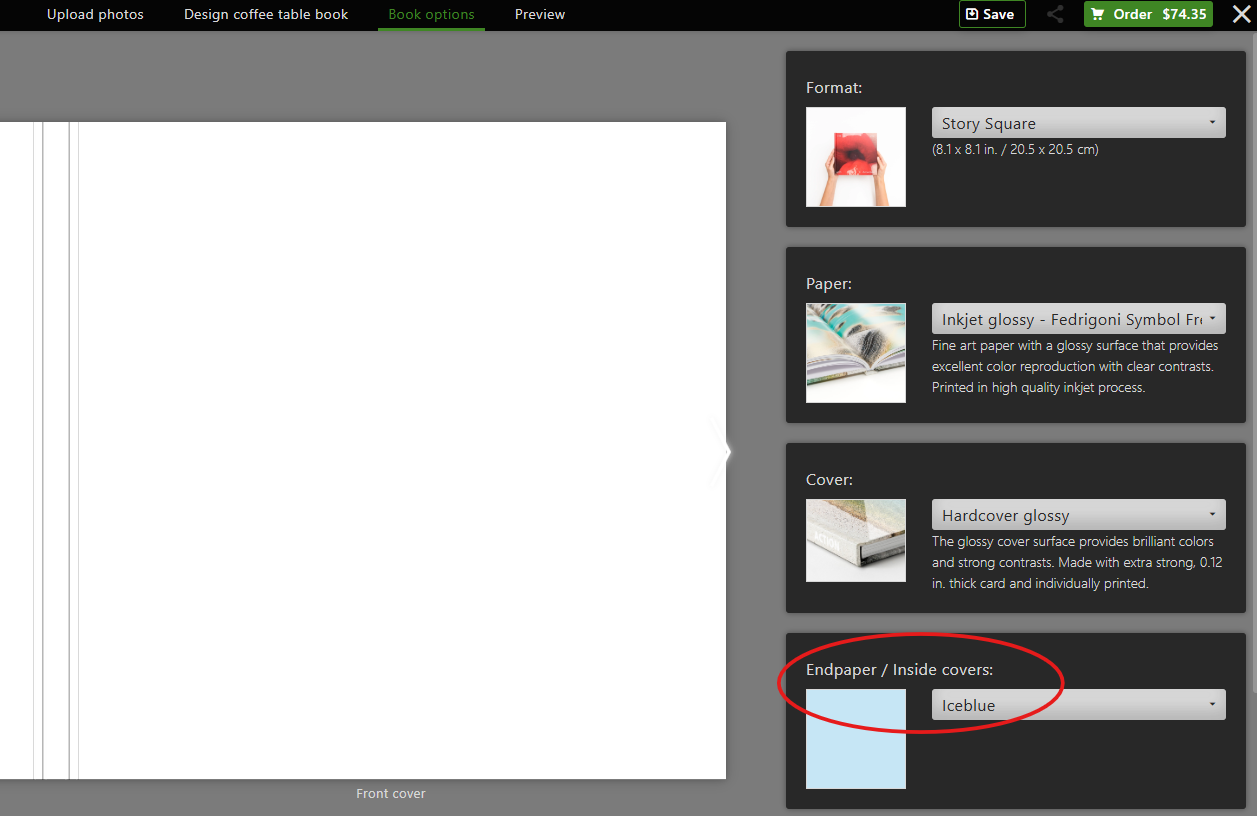Expand the Inkjet glossy paper dropdown
Viewport: 1257px width, 816px height.
tap(1078, 319)
